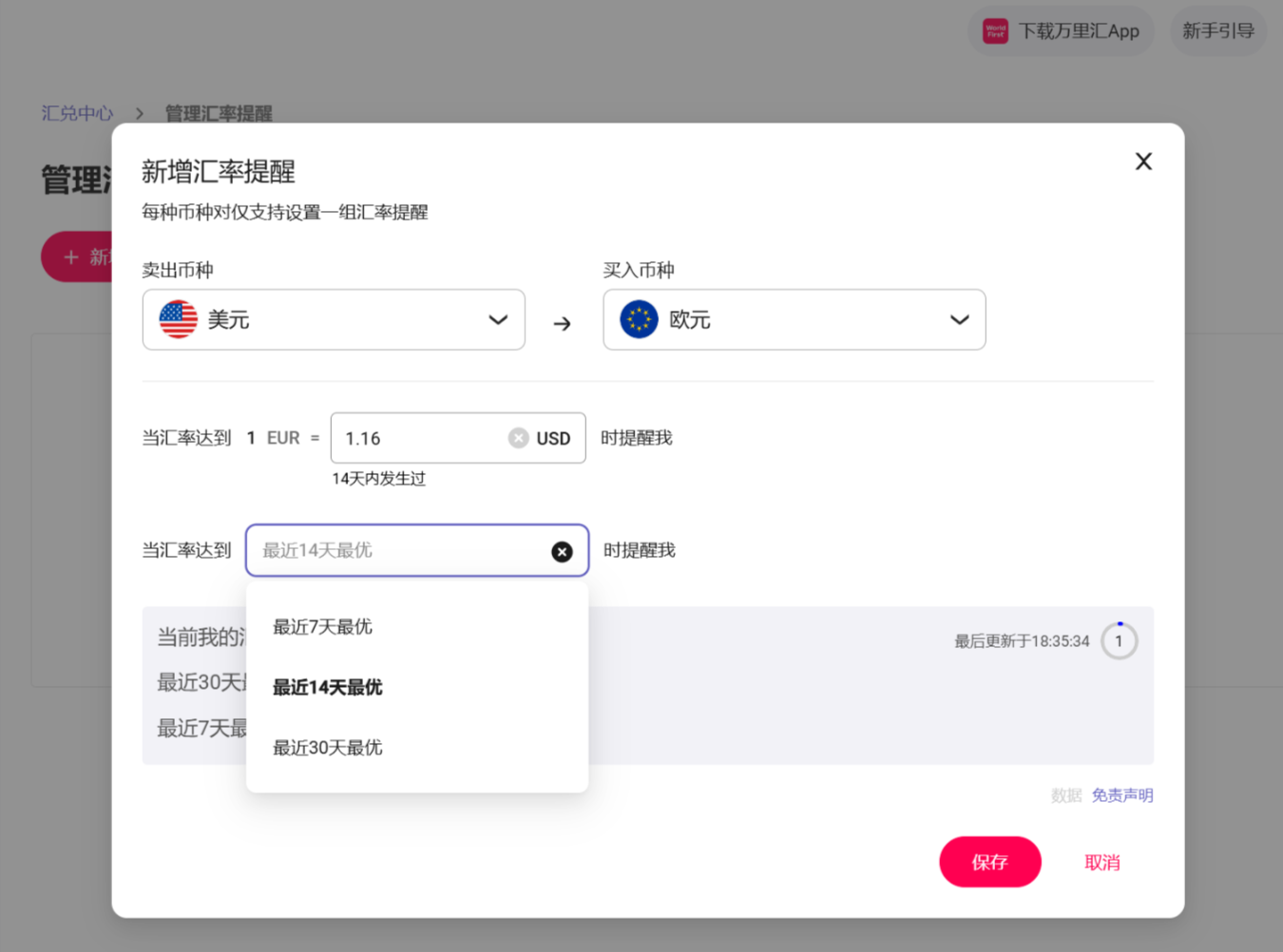
Task: Click the refresh countdown circle
Action: pyautogui.click(x=1119, y=641)
